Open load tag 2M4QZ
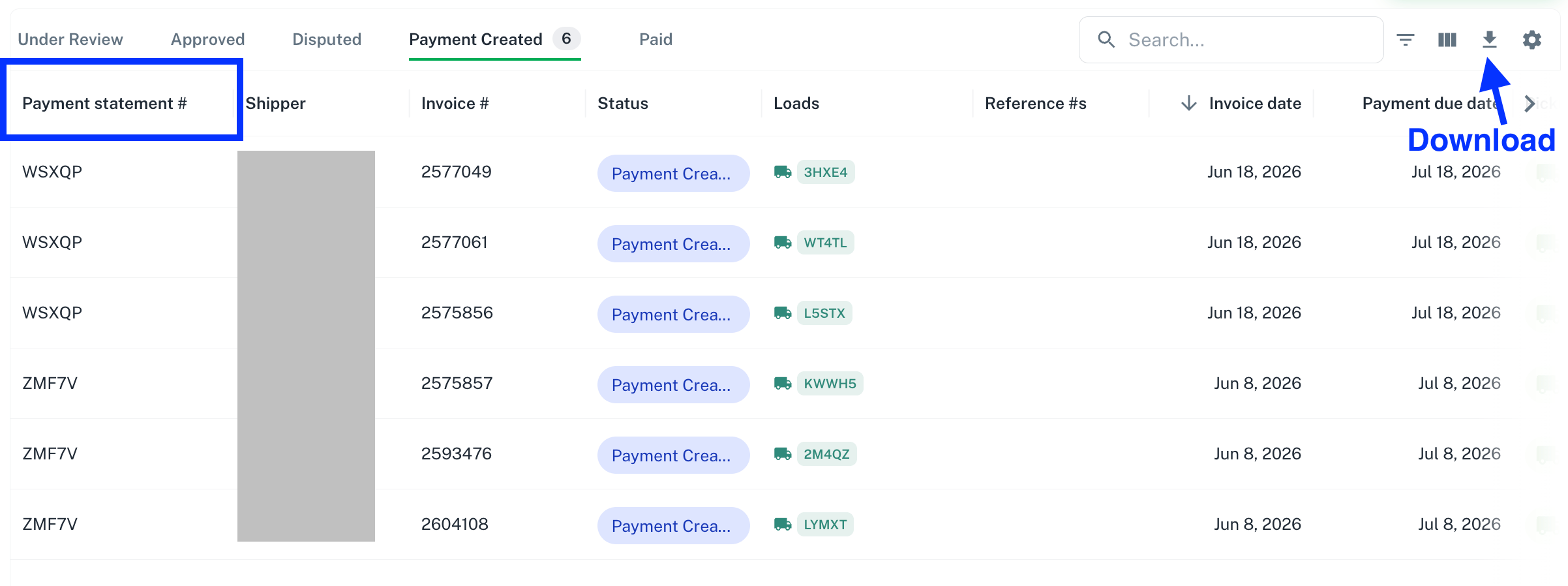Viewport: 1568px width, 586px height. pos(826,454)
